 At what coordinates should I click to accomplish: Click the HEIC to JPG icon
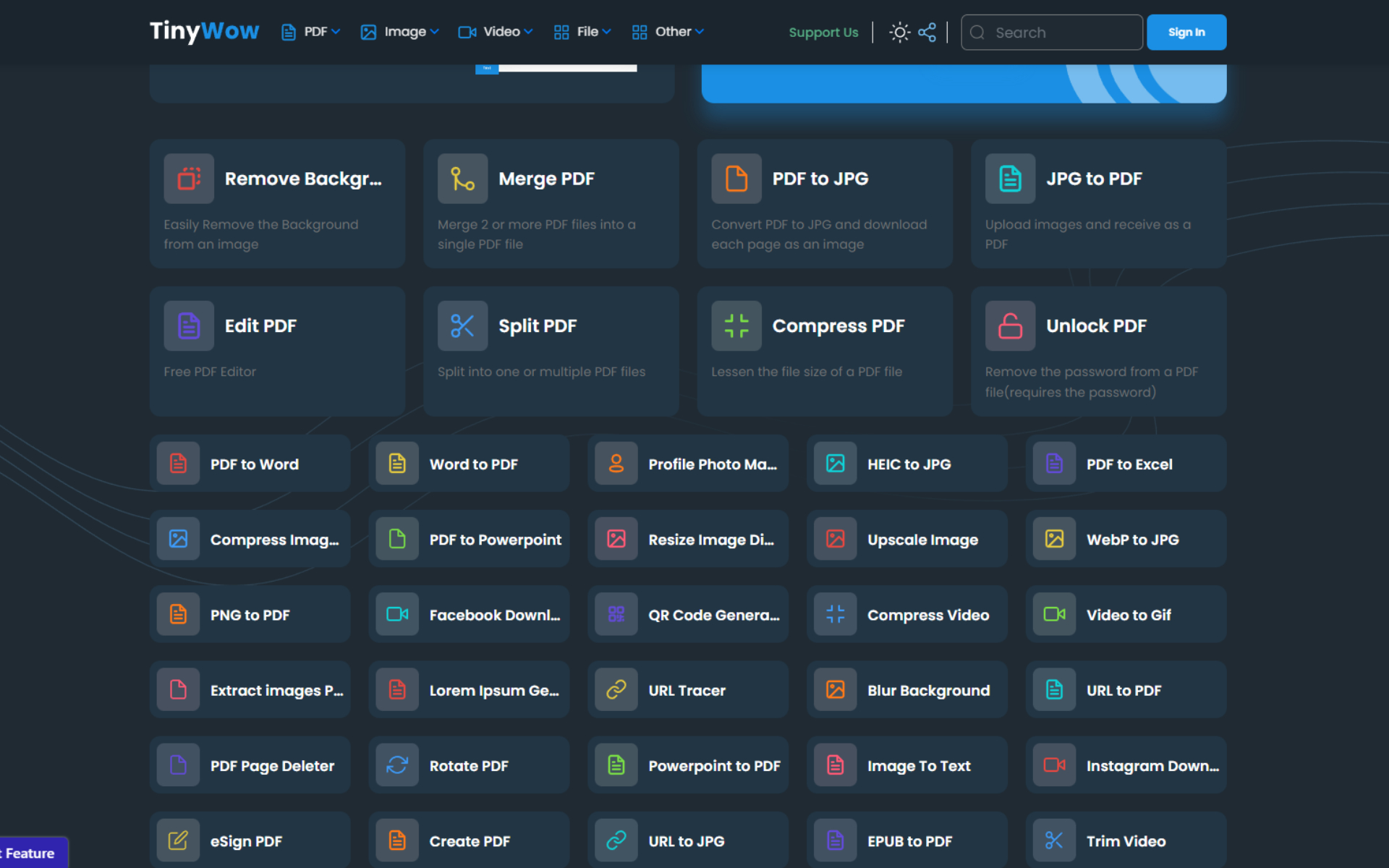[x=836, y=464]
